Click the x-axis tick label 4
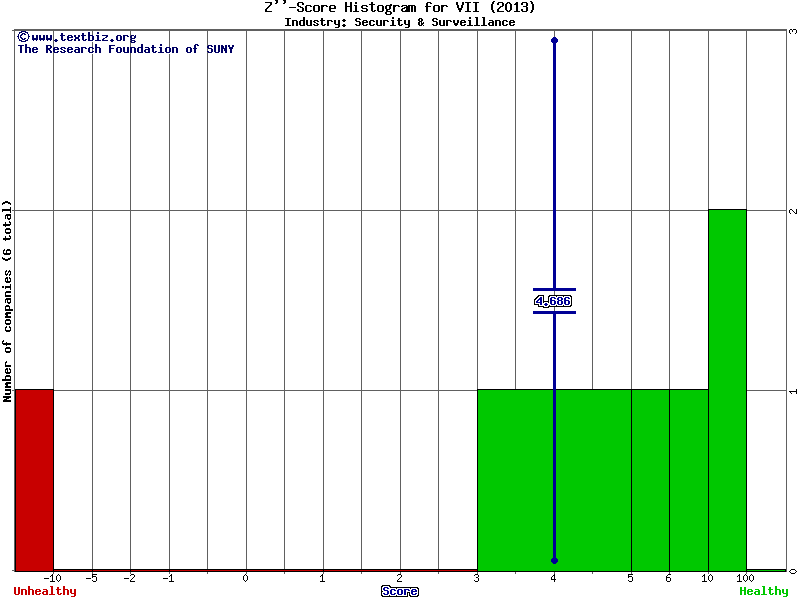800x600 pixels. 554,578
